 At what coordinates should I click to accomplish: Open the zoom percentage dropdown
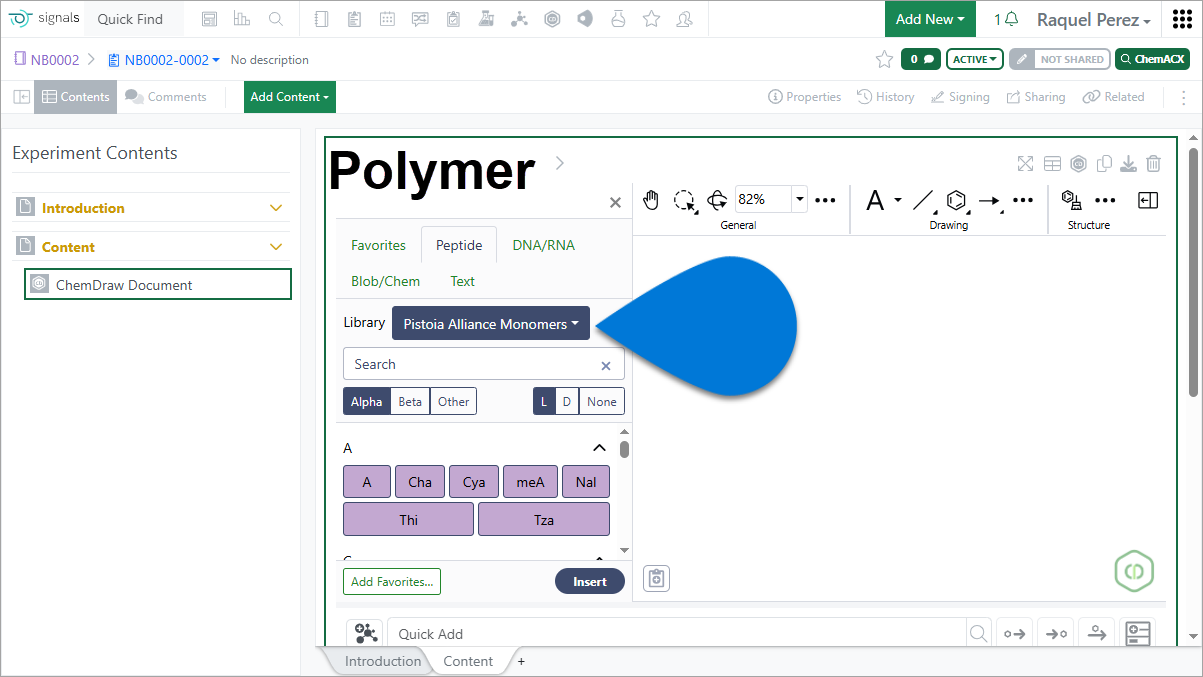(800, 199)
